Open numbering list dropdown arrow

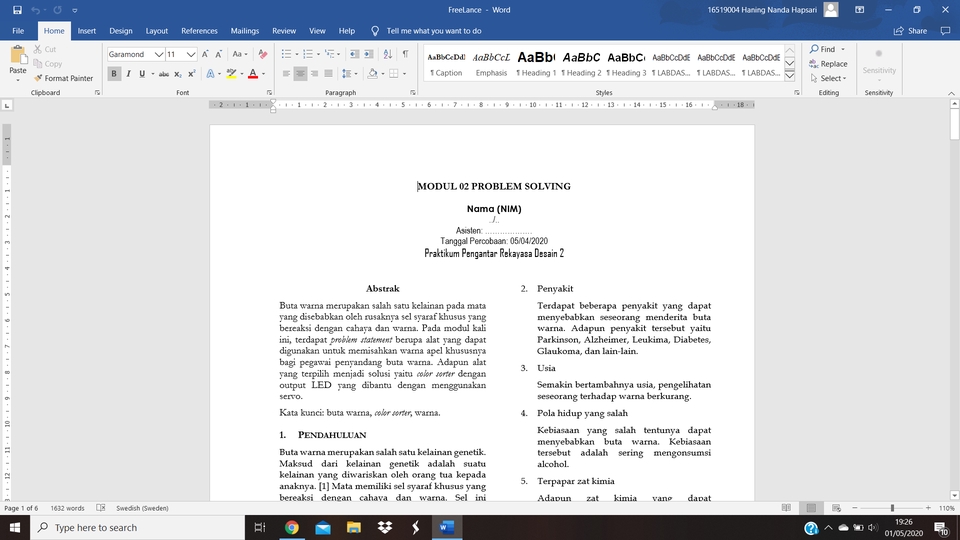tap(318, 54)
